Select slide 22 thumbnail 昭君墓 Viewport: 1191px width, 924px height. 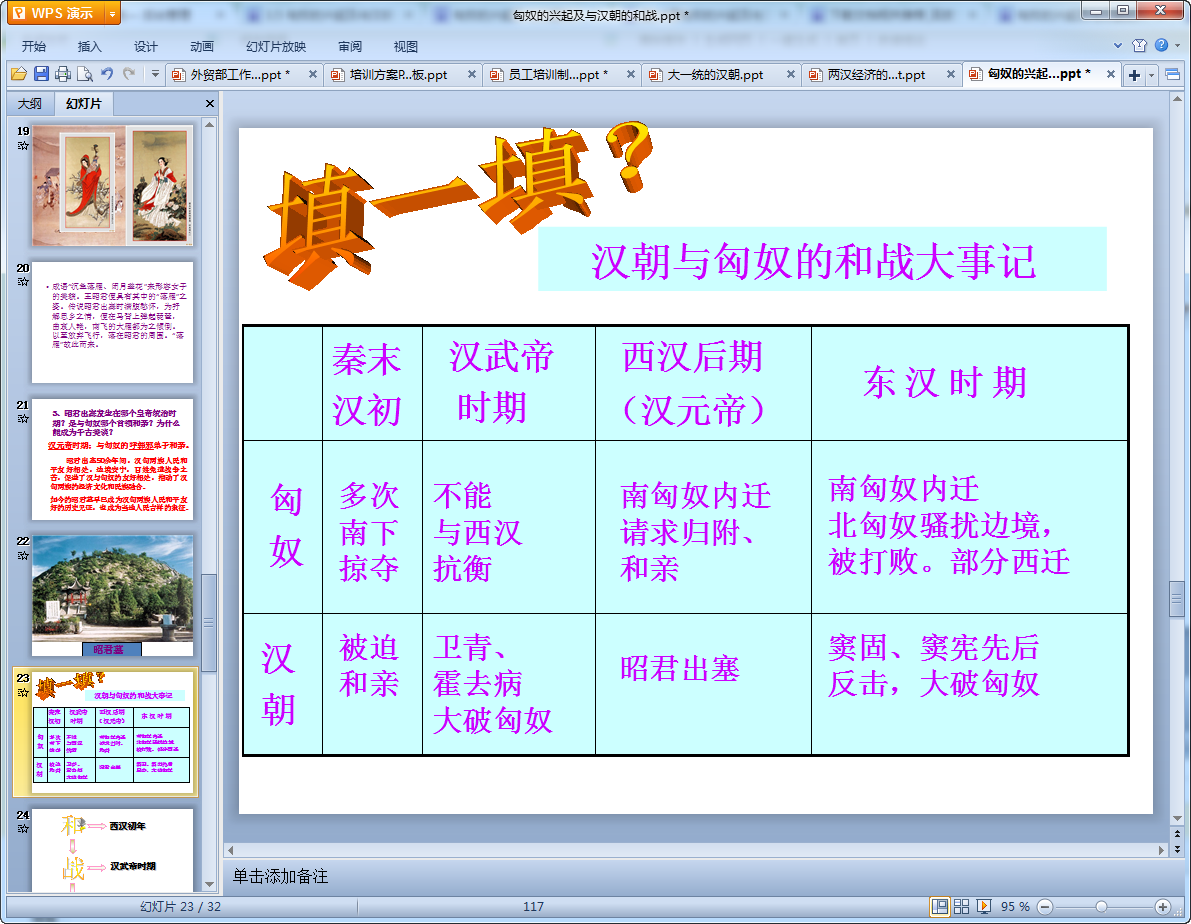[112, 595]
